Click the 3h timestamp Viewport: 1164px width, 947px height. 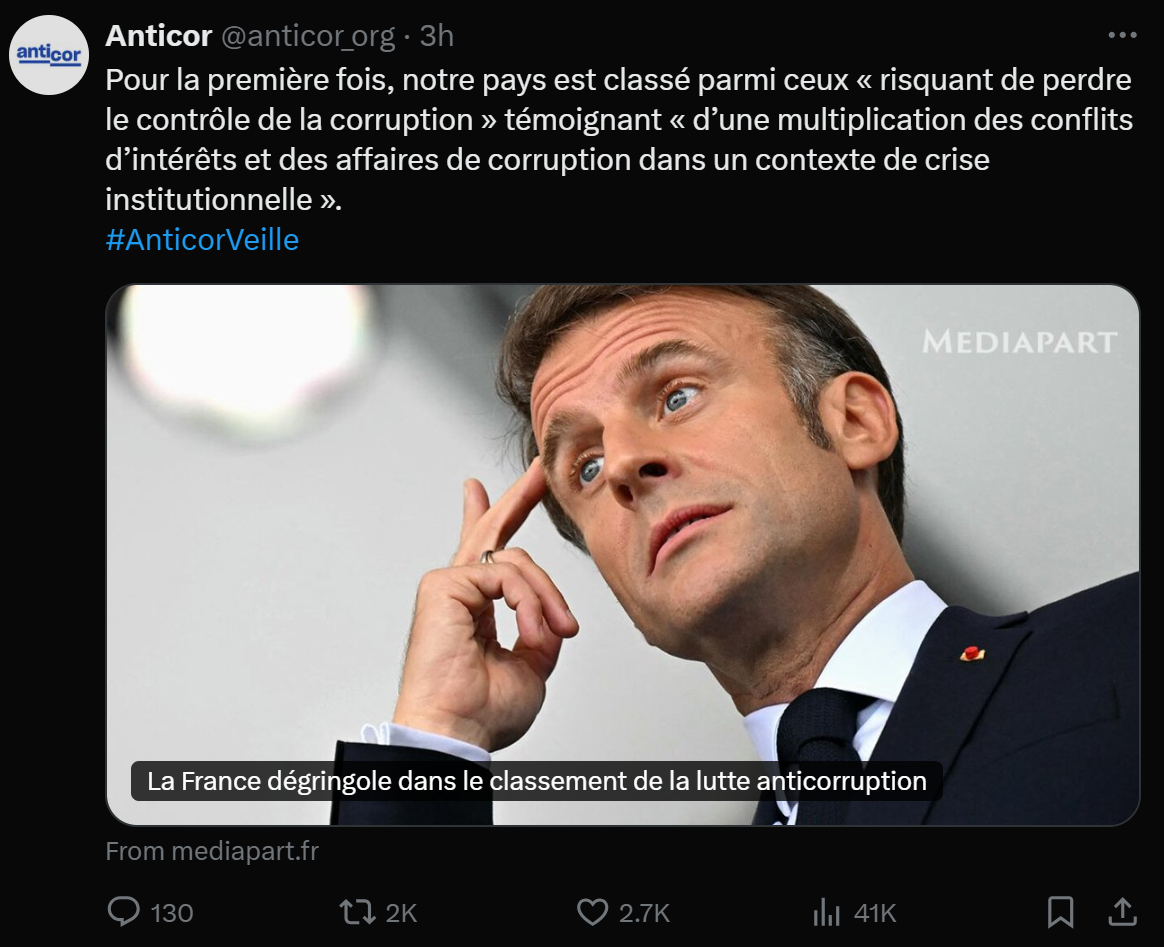(437, 36)
